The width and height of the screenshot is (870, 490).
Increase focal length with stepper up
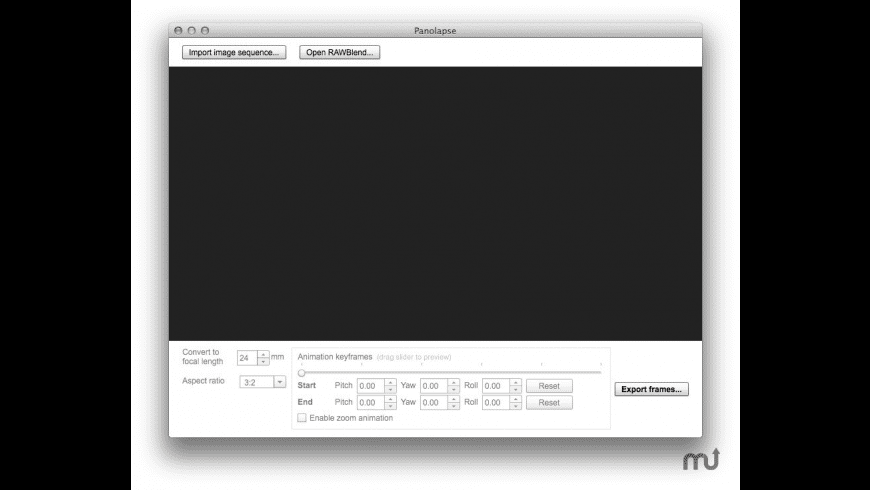(x=263, y=355)
